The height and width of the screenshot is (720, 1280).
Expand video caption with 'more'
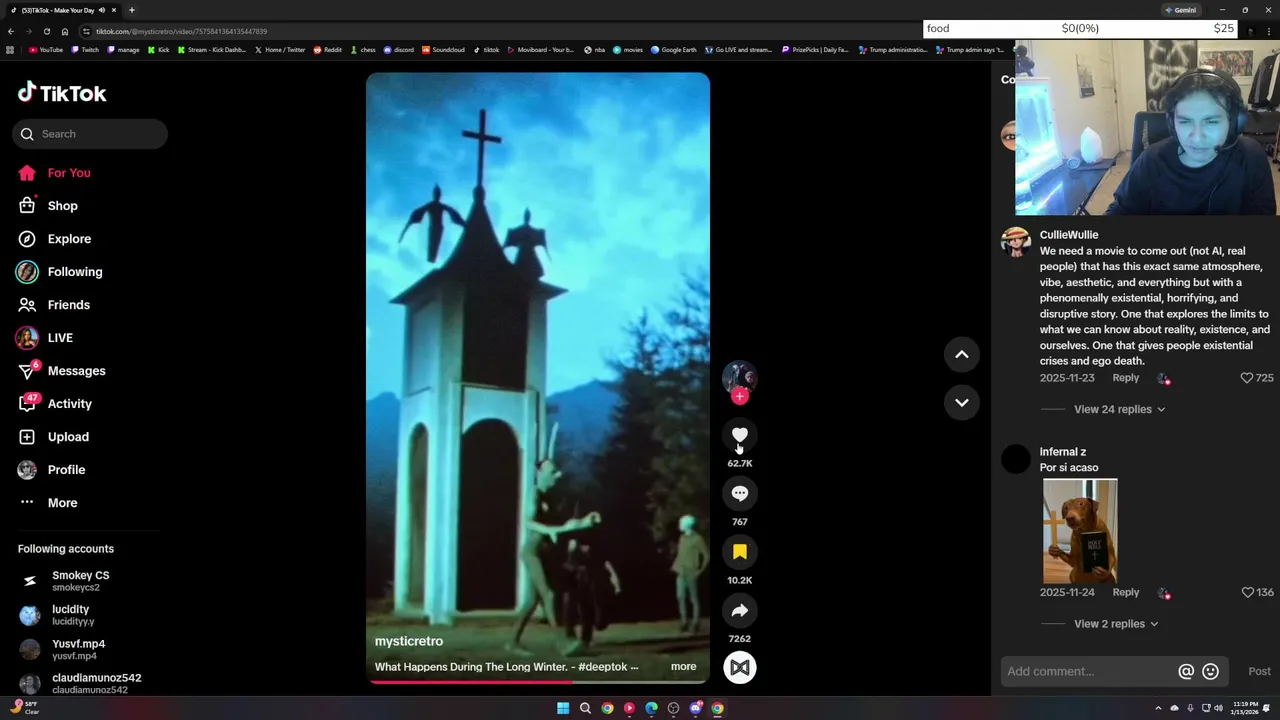pos(683,667)
